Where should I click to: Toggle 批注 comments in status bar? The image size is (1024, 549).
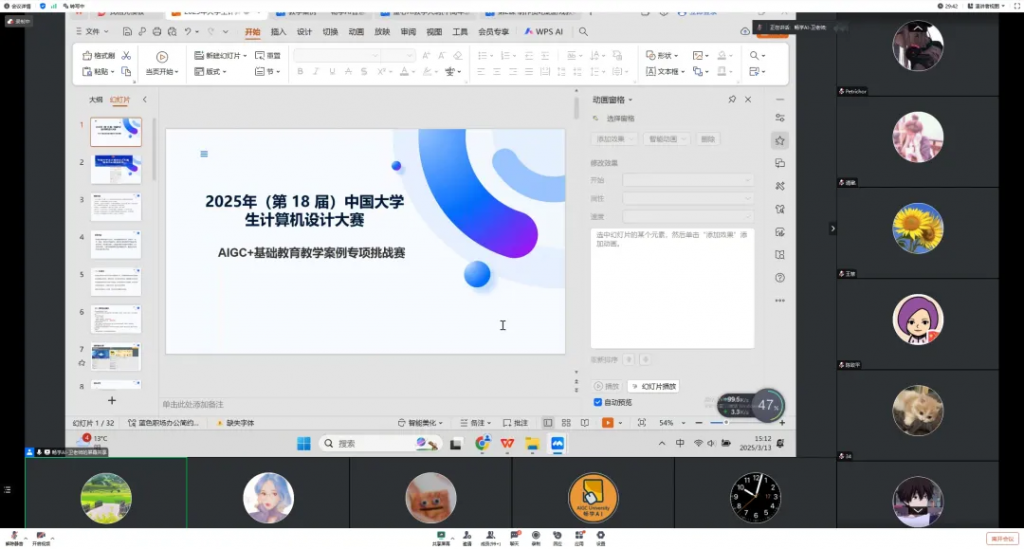point(515,423)
